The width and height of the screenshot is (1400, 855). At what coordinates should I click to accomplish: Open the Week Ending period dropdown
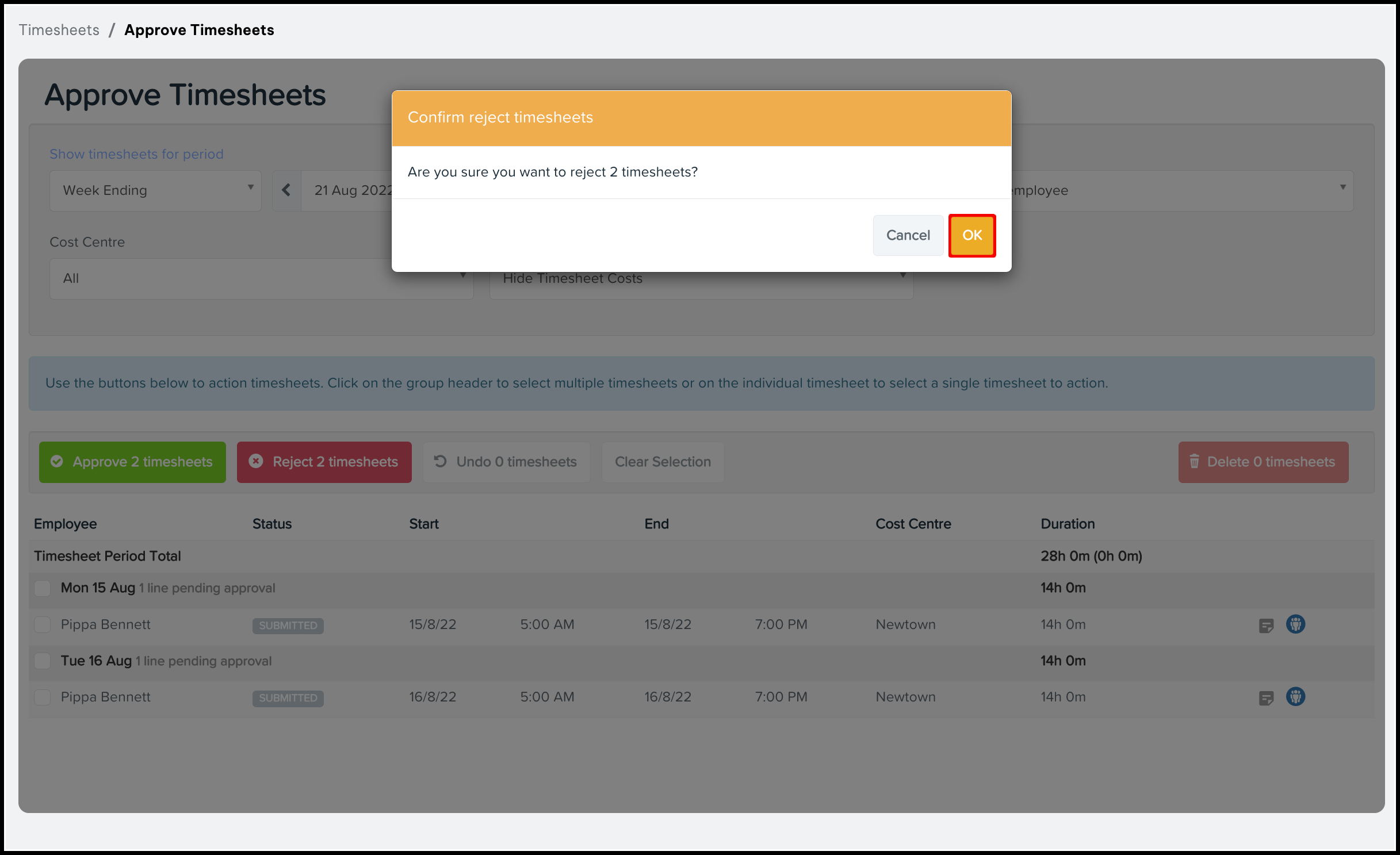155,190
